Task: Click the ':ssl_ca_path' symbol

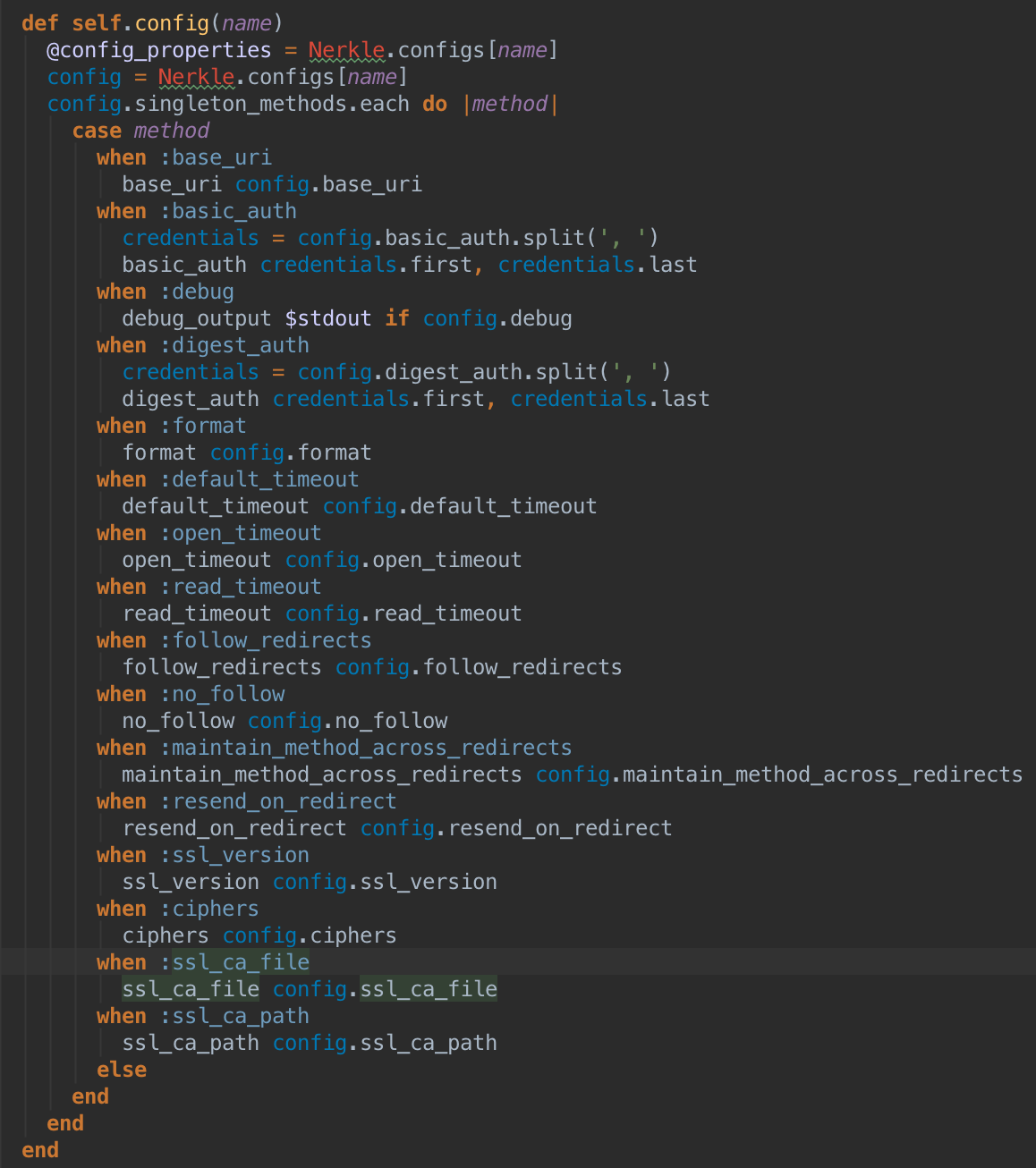Action: (234, 1016)
